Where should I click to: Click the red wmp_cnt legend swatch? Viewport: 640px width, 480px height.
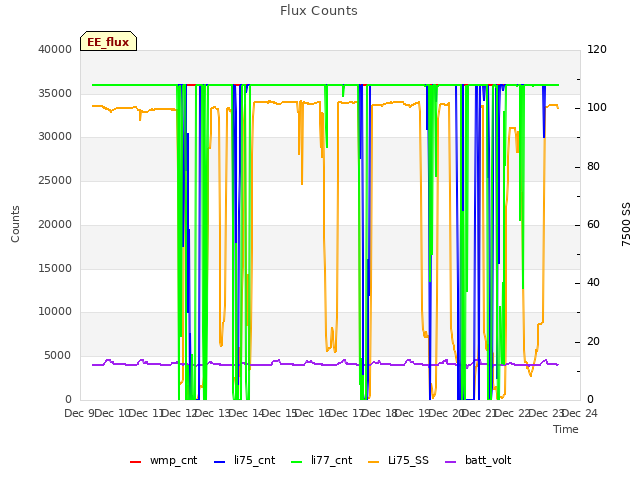coord(136,462)
